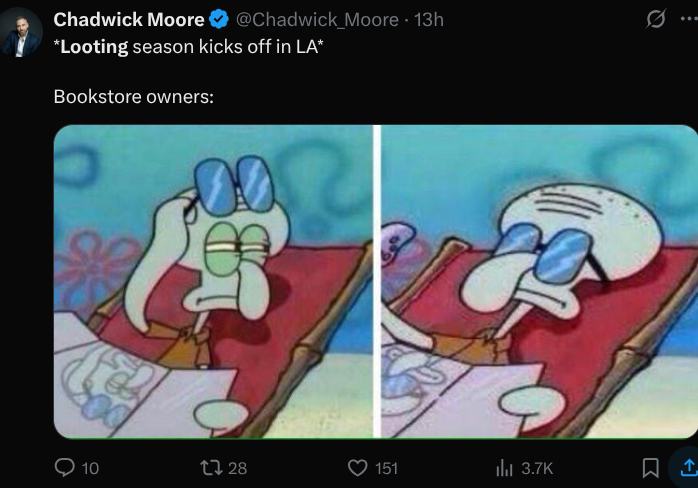Like the tweet with the heart icon

pyautogui.click(x=357, y=468)
